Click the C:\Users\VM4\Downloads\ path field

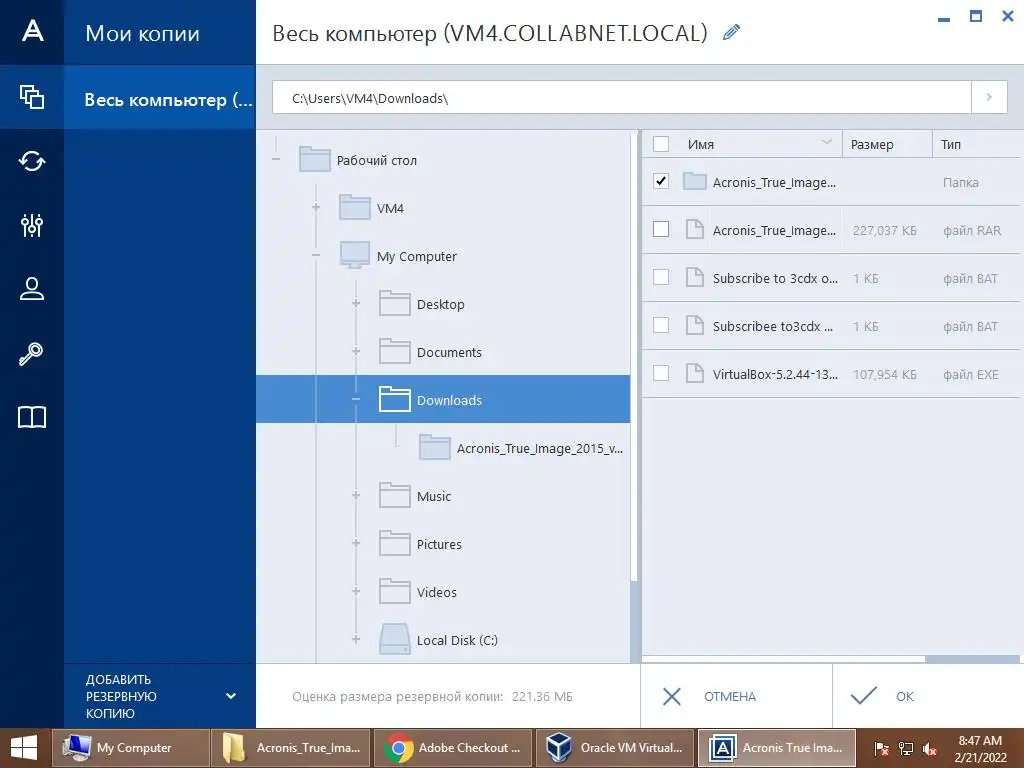click(622, 97)
